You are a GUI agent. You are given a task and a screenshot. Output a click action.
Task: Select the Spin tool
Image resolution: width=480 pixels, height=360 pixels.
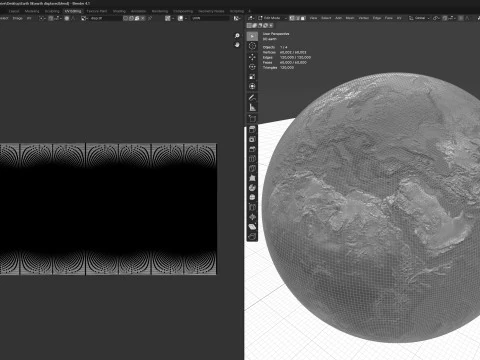(252, 188)
